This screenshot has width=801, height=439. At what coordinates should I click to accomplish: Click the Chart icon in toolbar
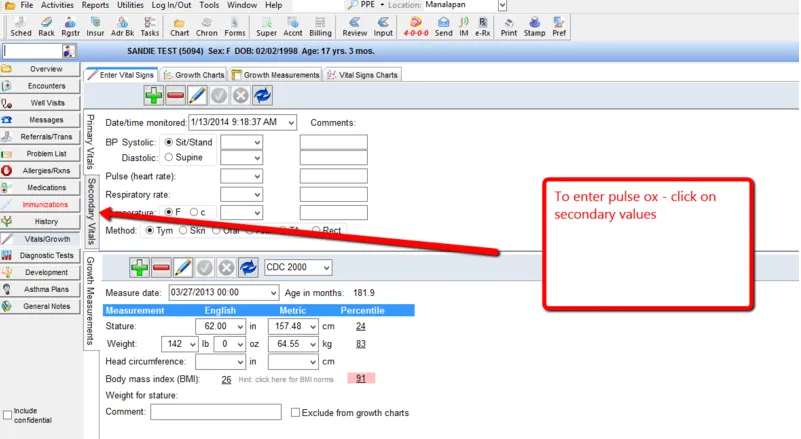(180, 26)
